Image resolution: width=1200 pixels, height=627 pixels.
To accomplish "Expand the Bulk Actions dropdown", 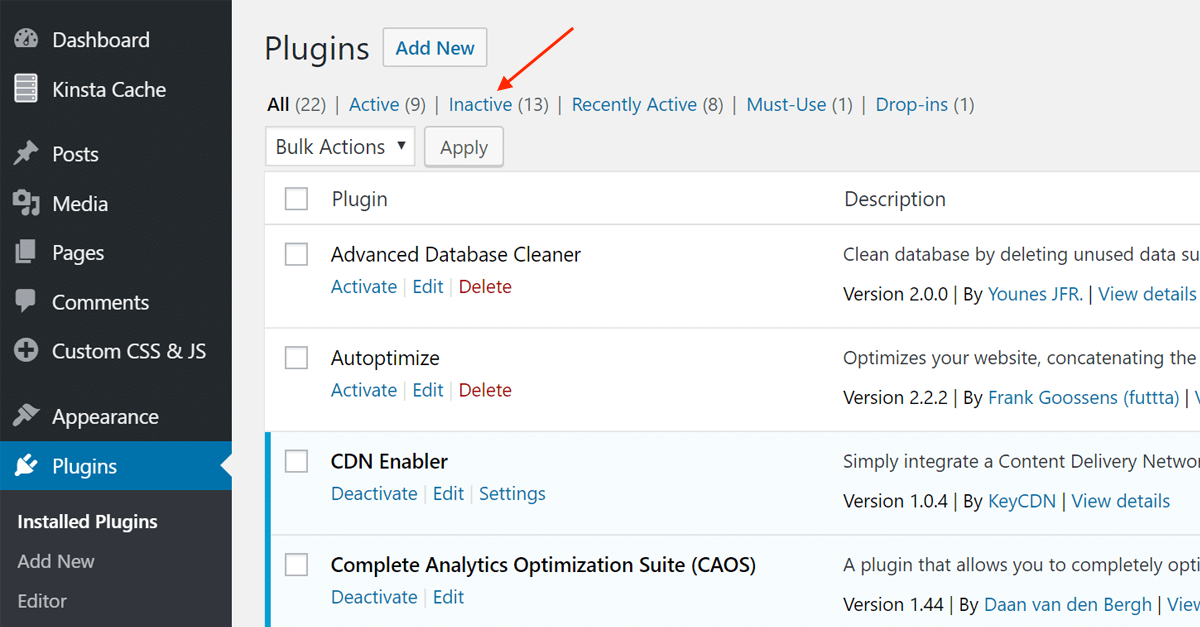I will (341, 147).
